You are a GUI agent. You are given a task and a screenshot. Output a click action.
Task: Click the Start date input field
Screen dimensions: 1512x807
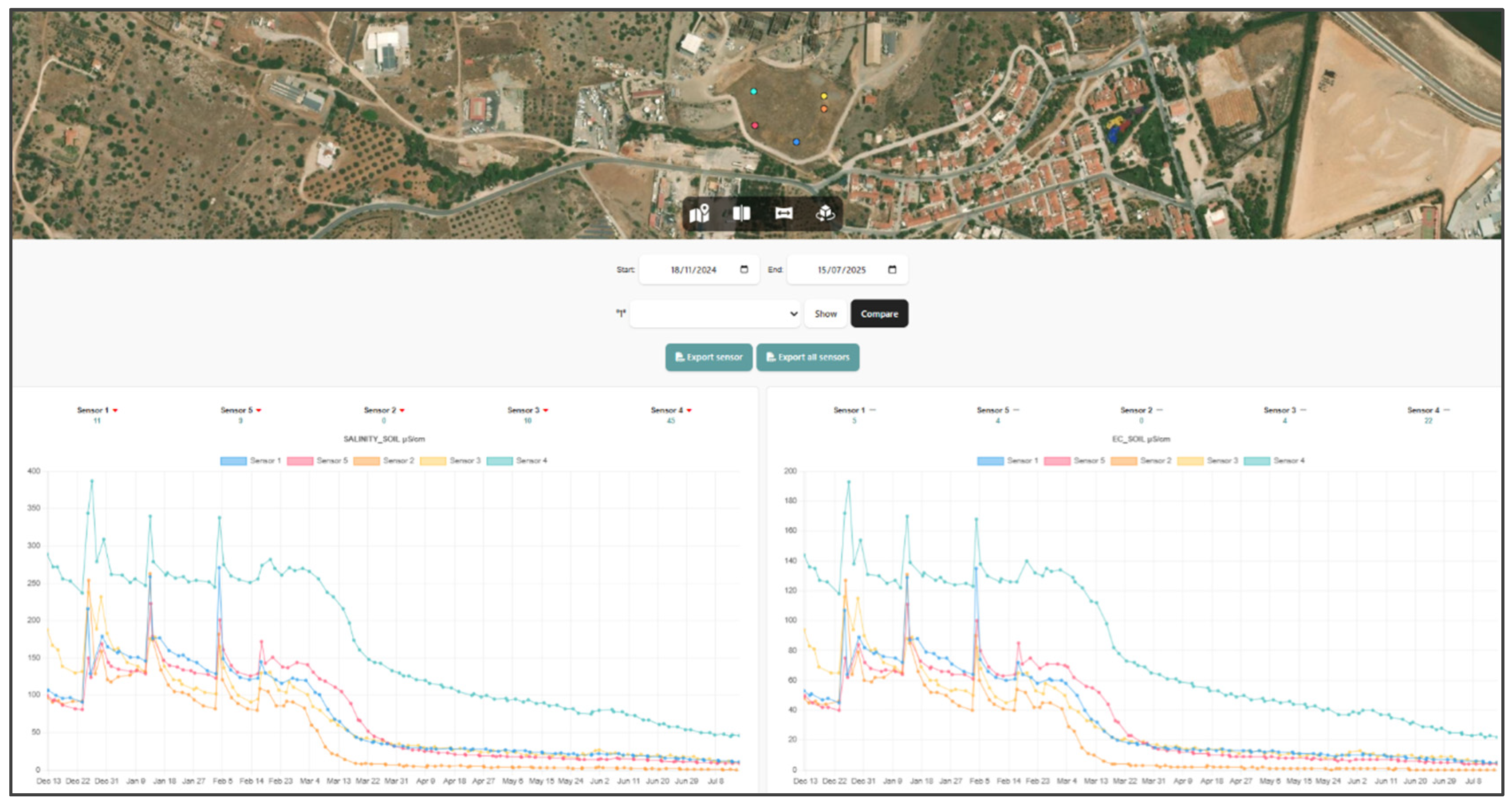coord(699,270)
